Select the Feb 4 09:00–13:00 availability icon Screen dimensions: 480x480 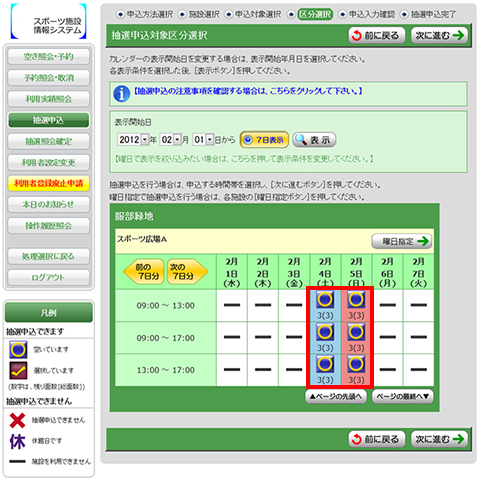click(x=325, y=299)
